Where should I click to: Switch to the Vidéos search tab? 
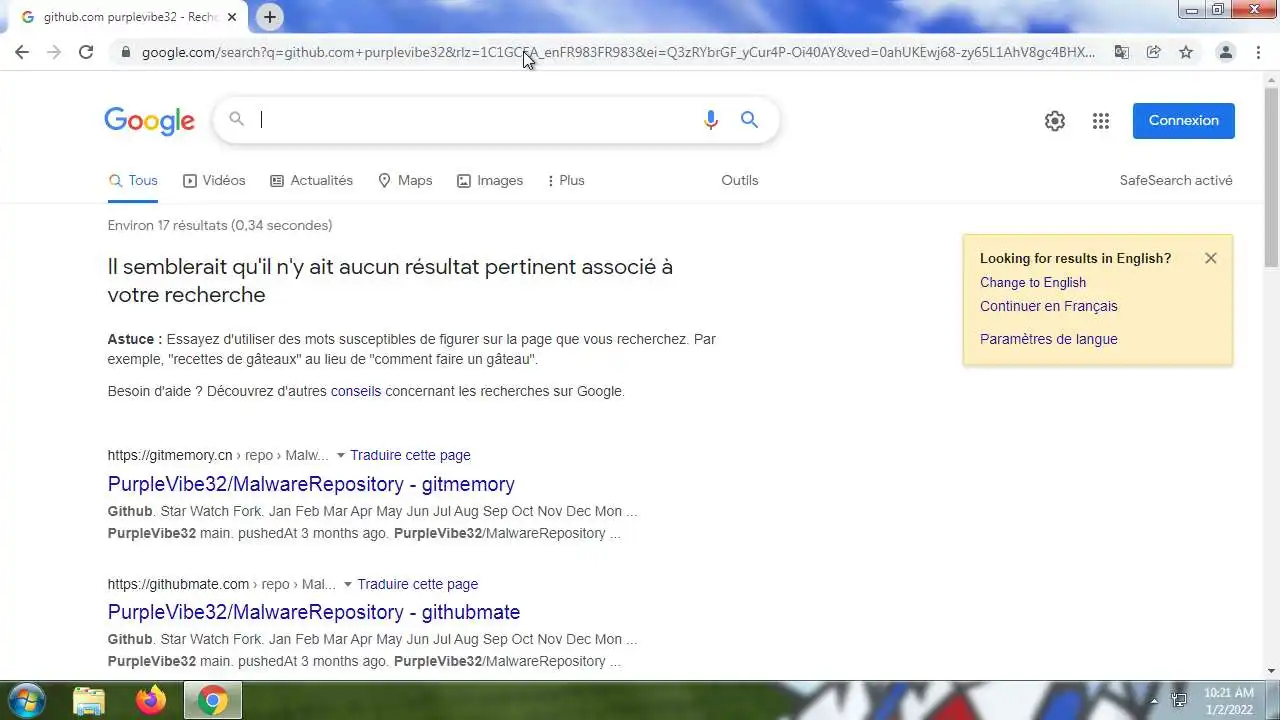pos(214,180)
